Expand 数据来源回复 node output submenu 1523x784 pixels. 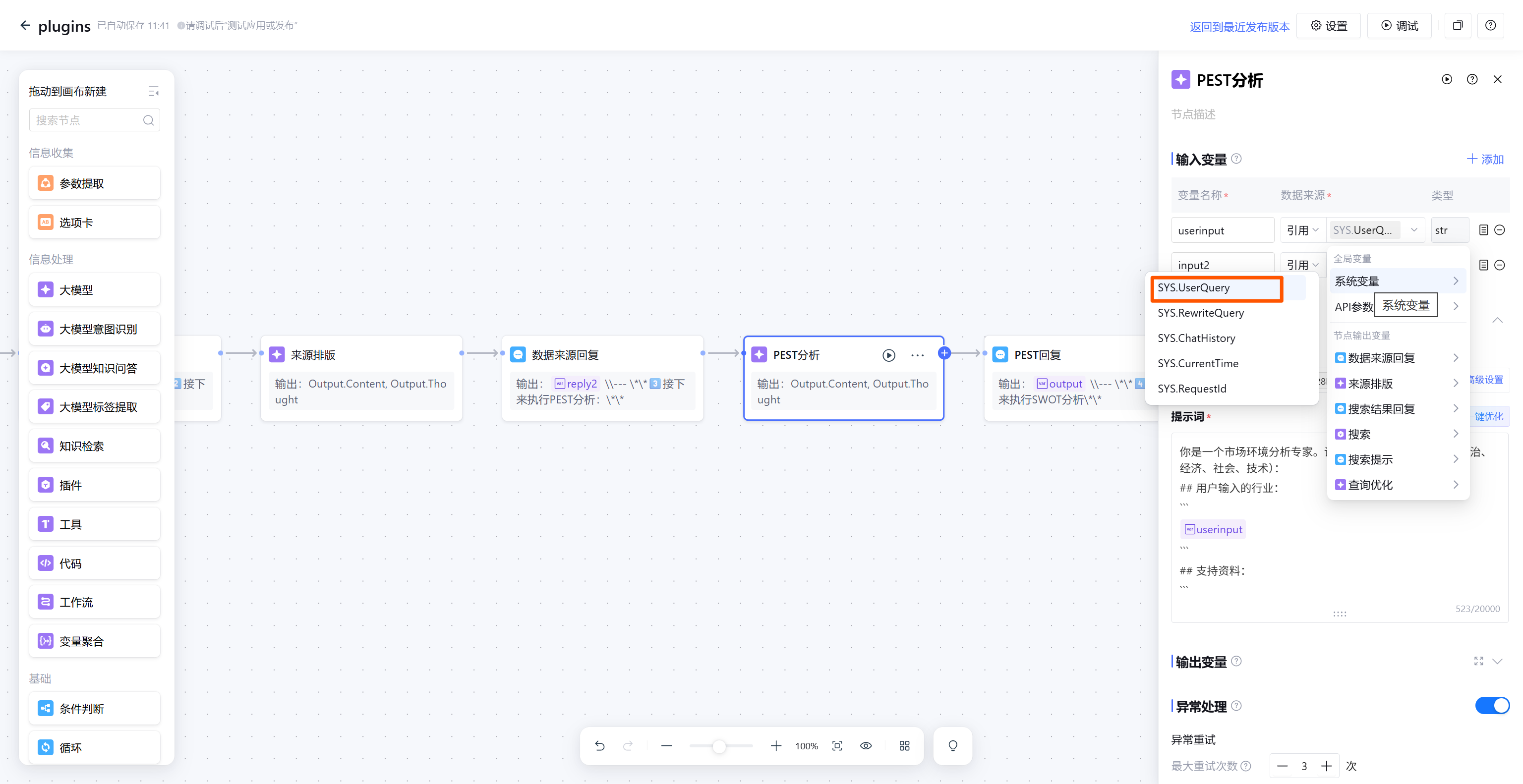coord(1397,358)
